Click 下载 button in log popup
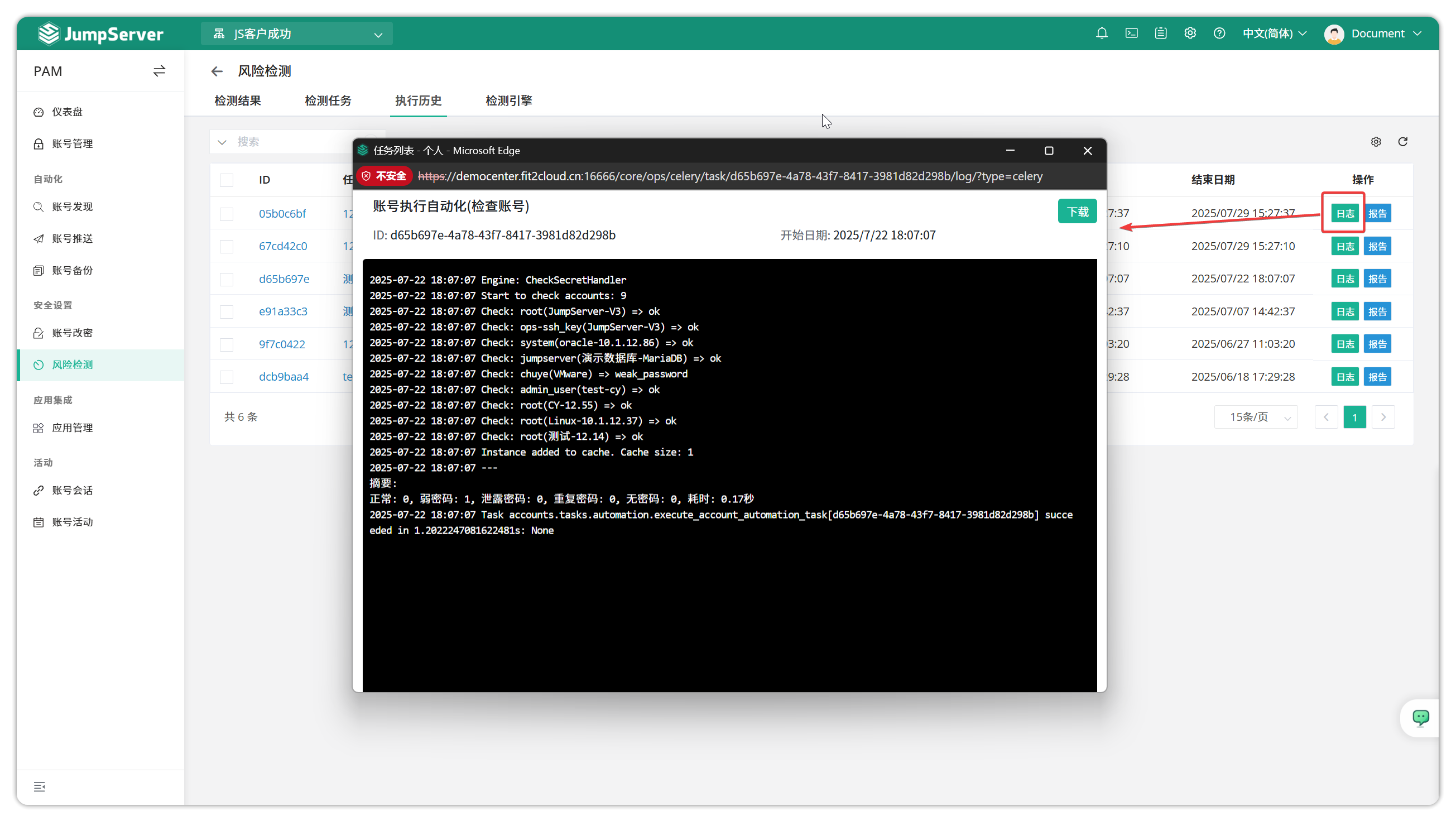The image size is (1456, 816). click(x=1077, y=212)
